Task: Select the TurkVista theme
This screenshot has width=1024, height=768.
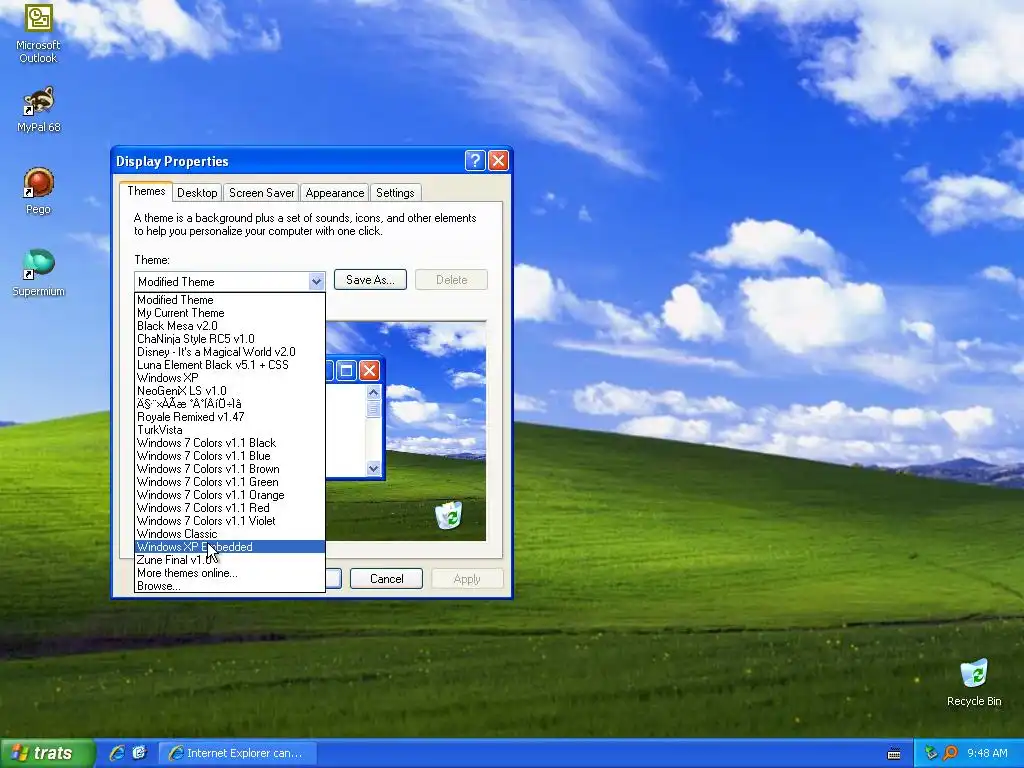Action: point(229,430)
